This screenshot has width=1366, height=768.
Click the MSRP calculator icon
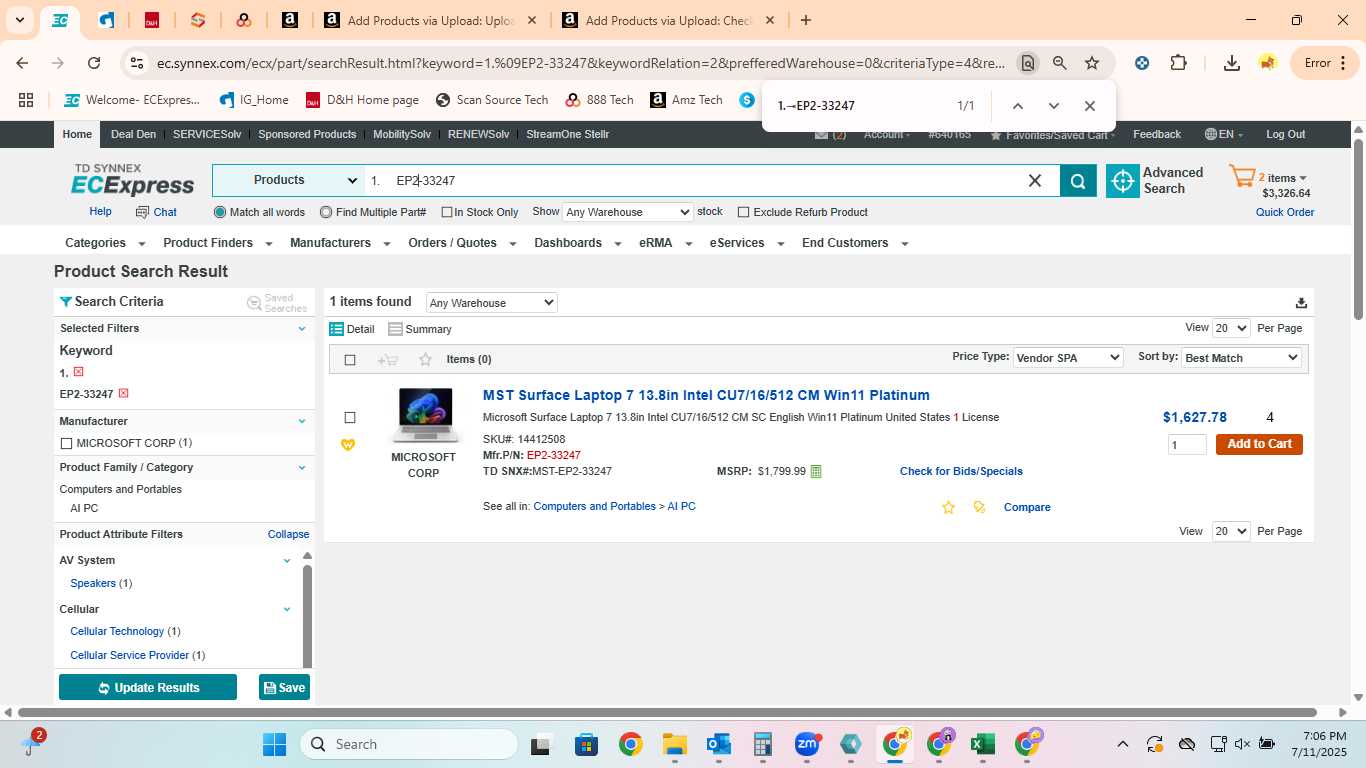[816, 471]
